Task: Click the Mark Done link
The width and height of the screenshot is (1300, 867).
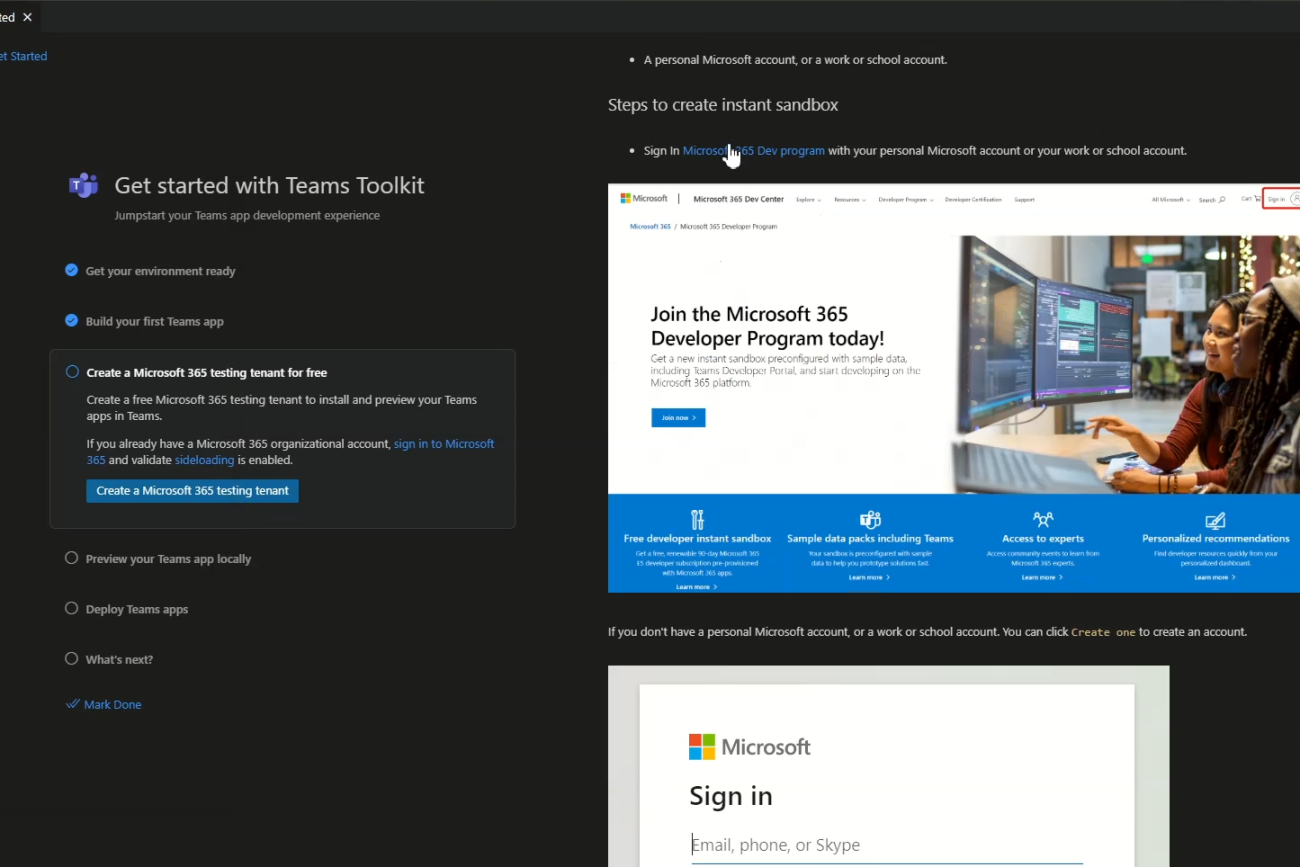Action: pyautogui.click(x=112, y=704)
